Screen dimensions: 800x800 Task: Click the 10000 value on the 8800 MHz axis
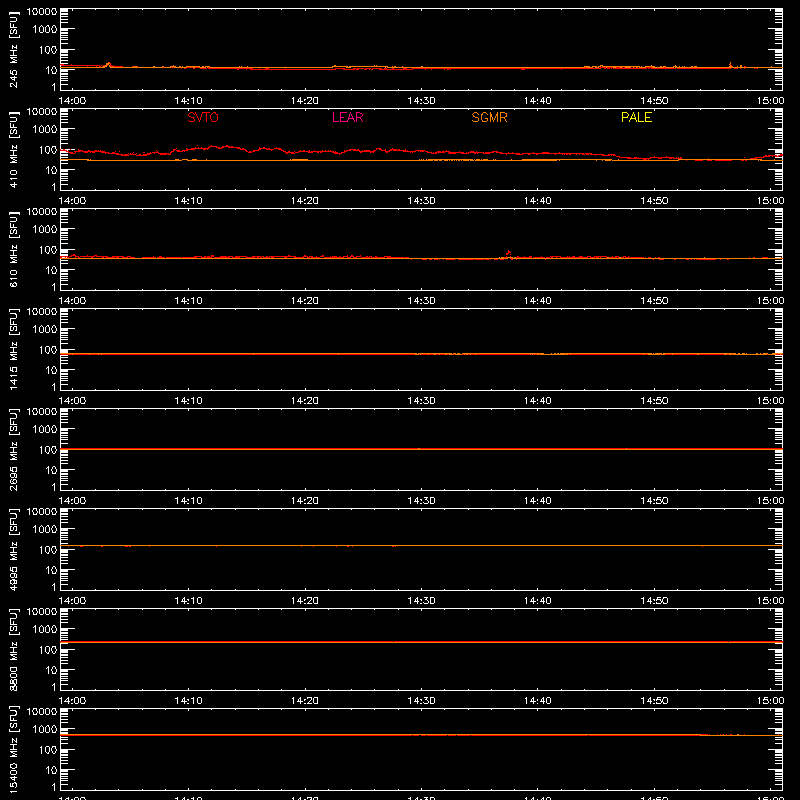(42, 612)
